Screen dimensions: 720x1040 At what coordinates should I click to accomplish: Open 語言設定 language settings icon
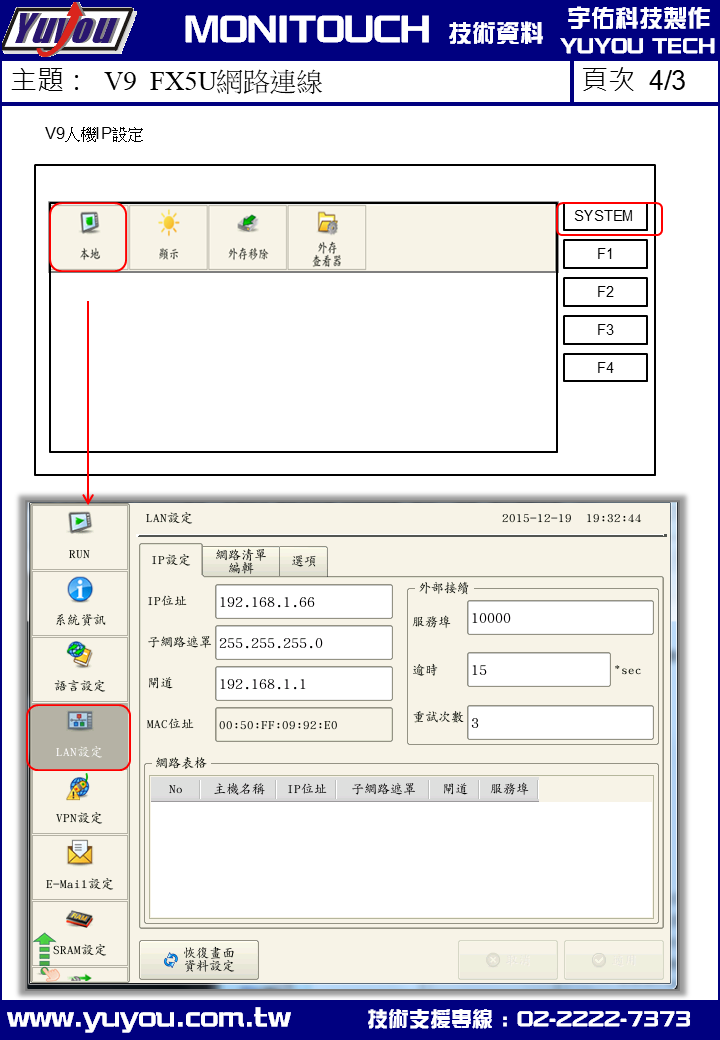[80, 669]
